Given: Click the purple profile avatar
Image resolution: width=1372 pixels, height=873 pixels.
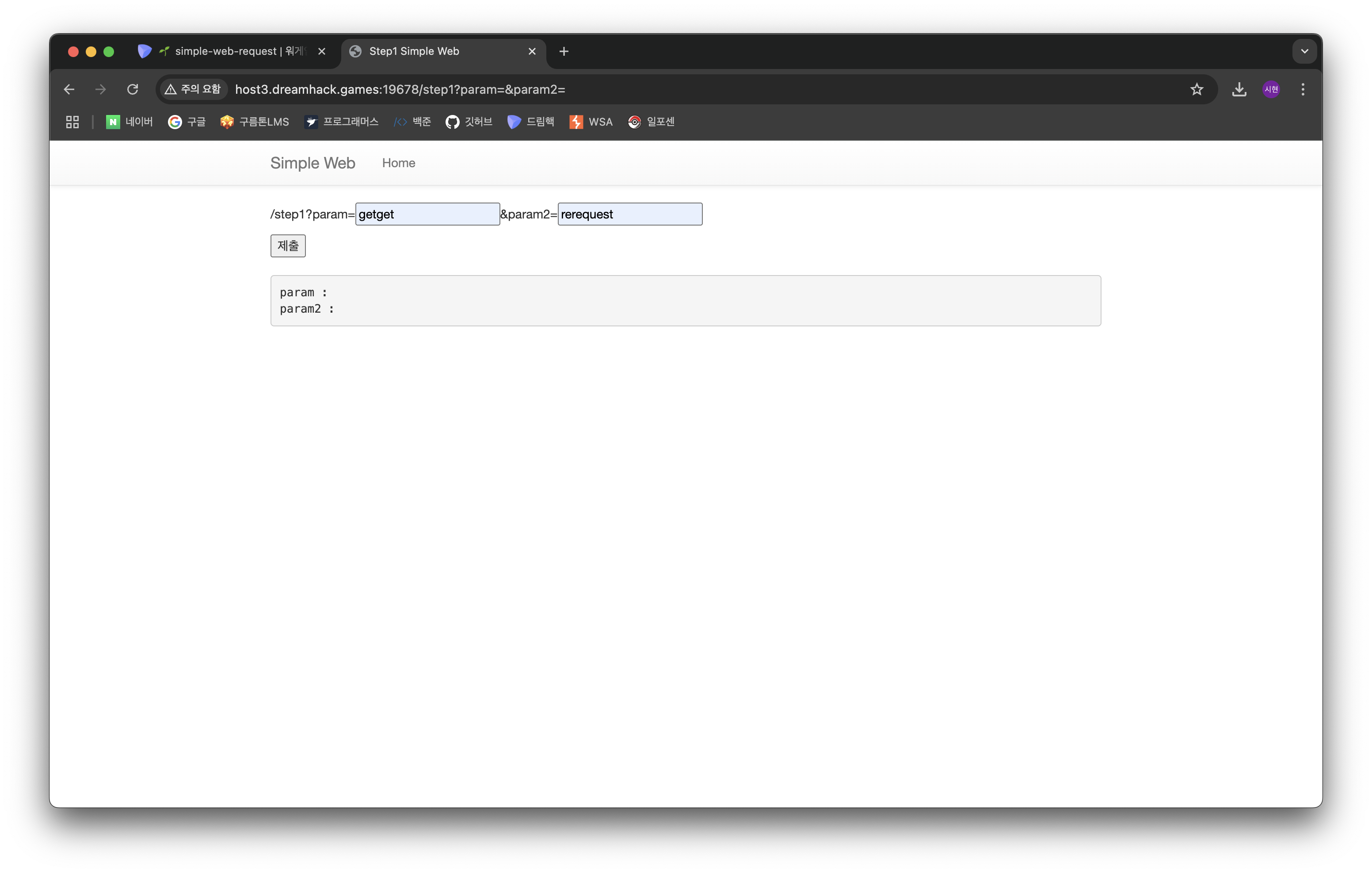Looking at the screenshot, I should (x=1271, y=89).
